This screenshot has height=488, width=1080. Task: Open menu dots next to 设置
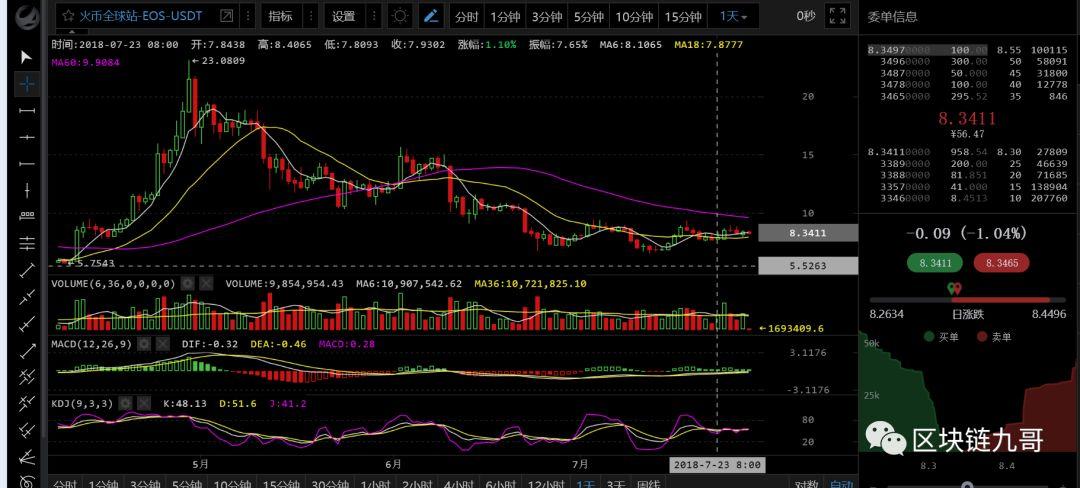click(373, 16)
